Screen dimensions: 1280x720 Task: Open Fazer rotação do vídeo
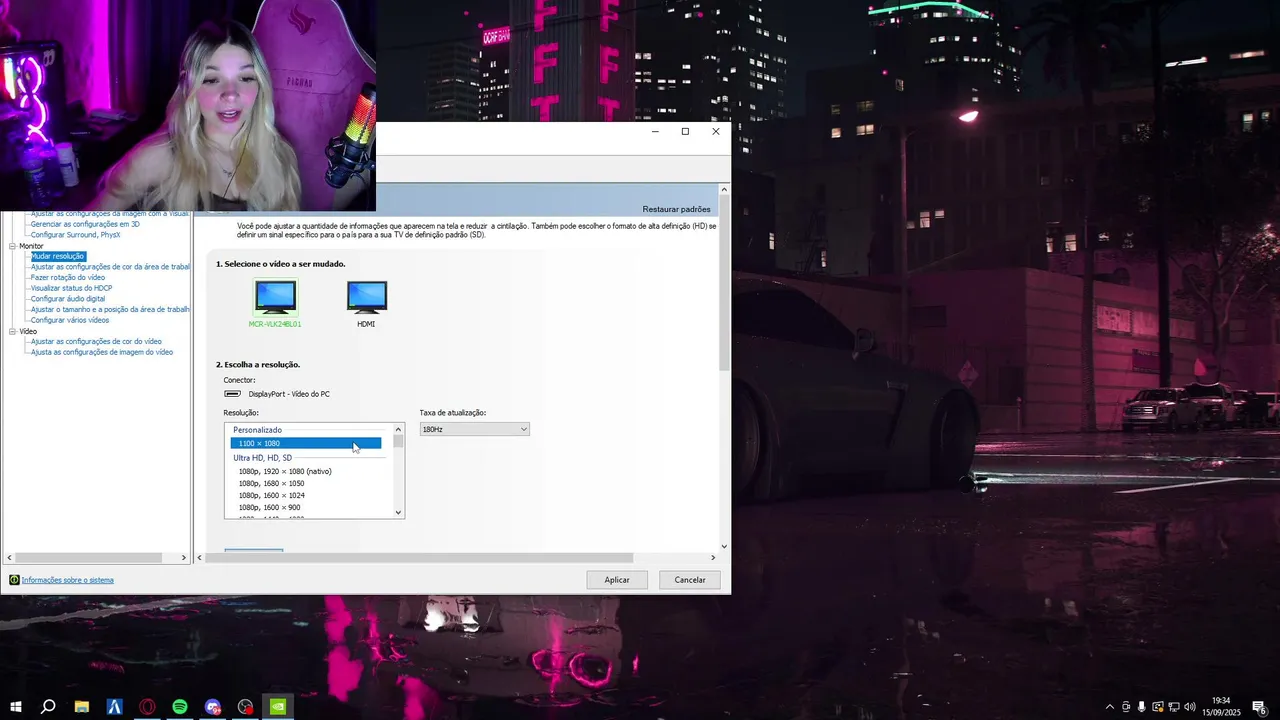[68, 277]
